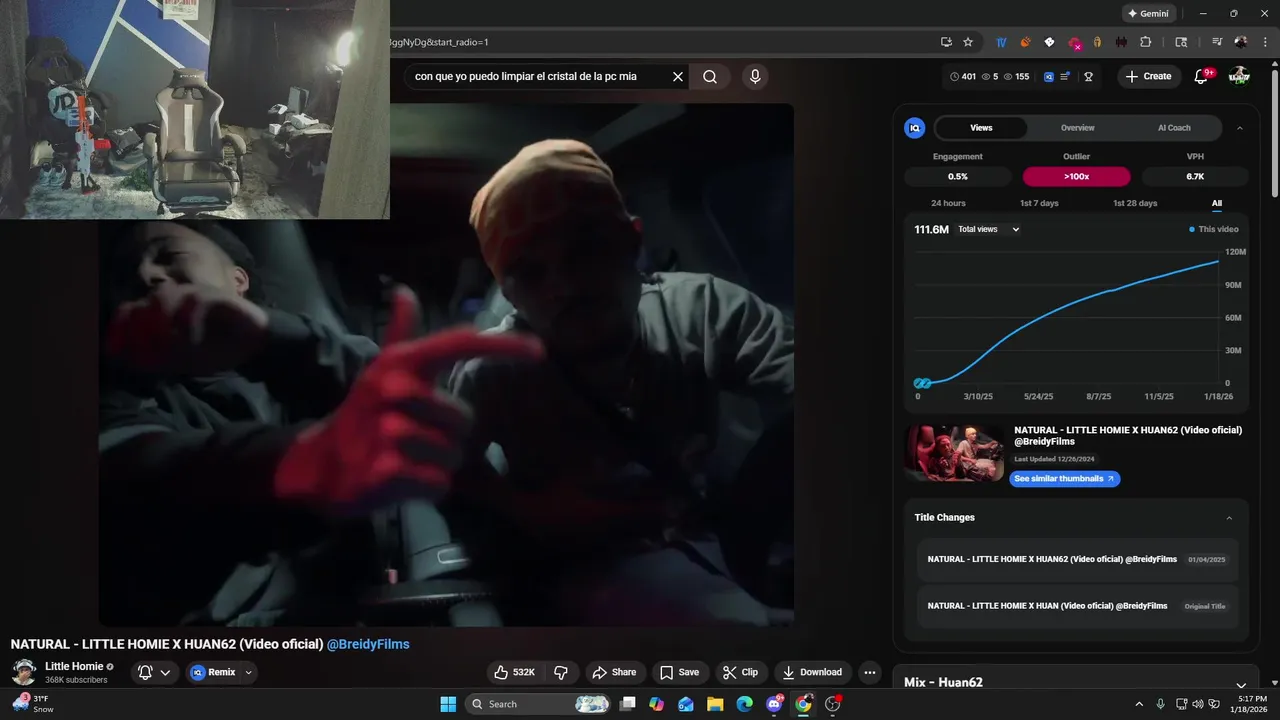Click the Remix button
This screenshot has width=1280, height=720.
(x=213, y=672)
